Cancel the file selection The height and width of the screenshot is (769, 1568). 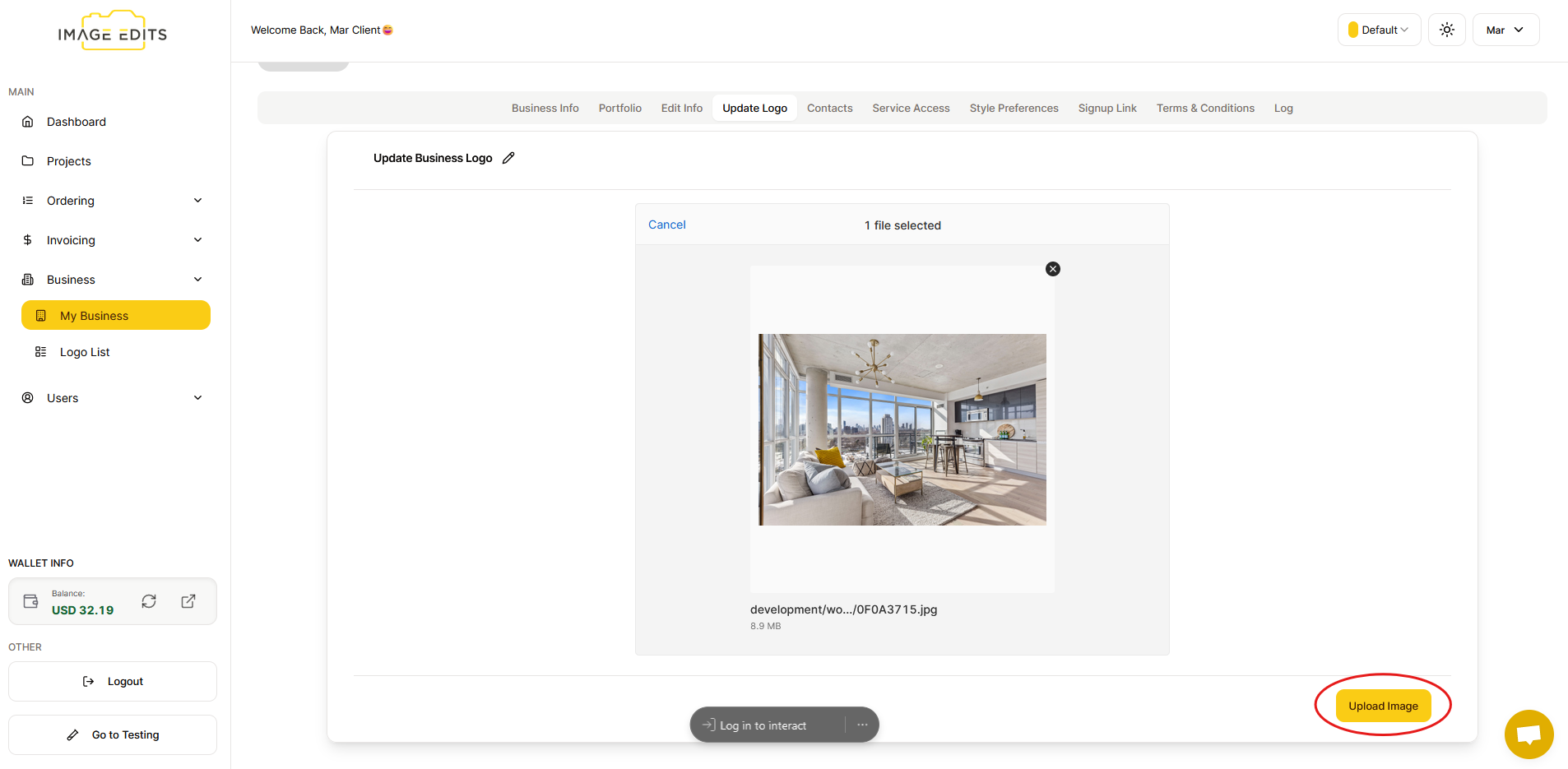pos(666,225)
